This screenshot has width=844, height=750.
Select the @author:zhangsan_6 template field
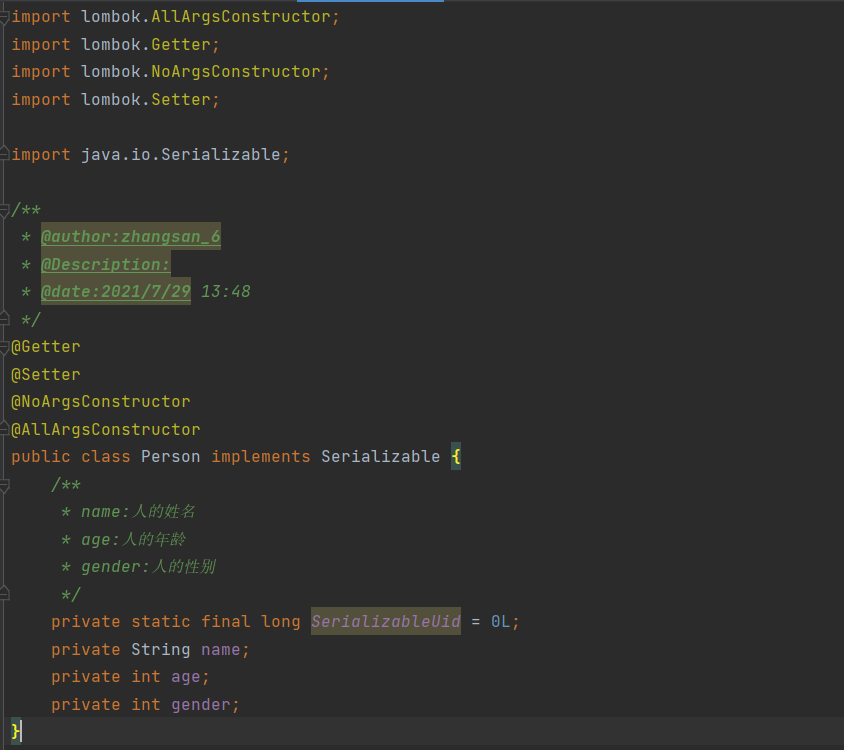point(131,236)
